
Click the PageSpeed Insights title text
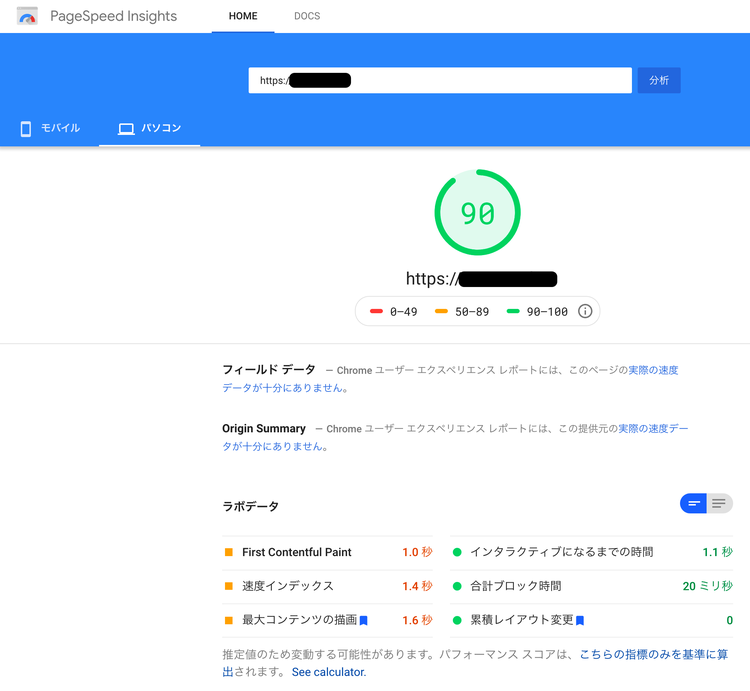point(113,16)
